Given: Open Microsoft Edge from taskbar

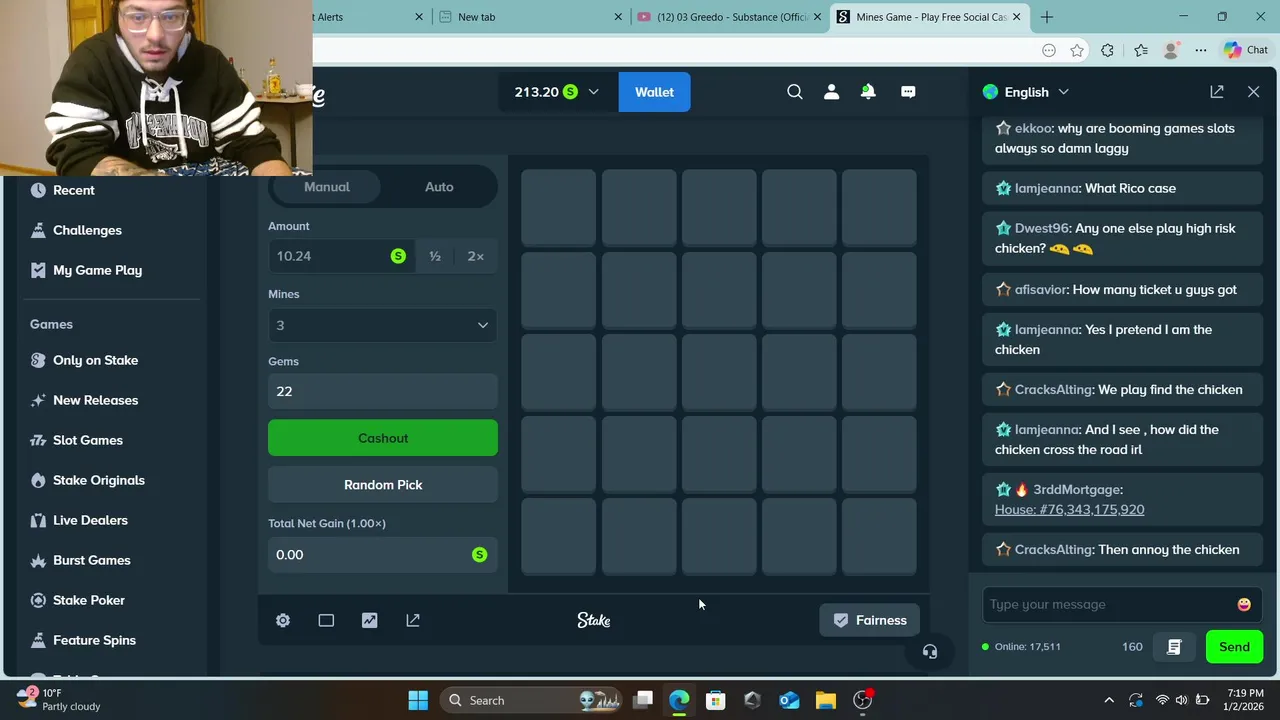Looking at the screenshot, I should 679,700.
